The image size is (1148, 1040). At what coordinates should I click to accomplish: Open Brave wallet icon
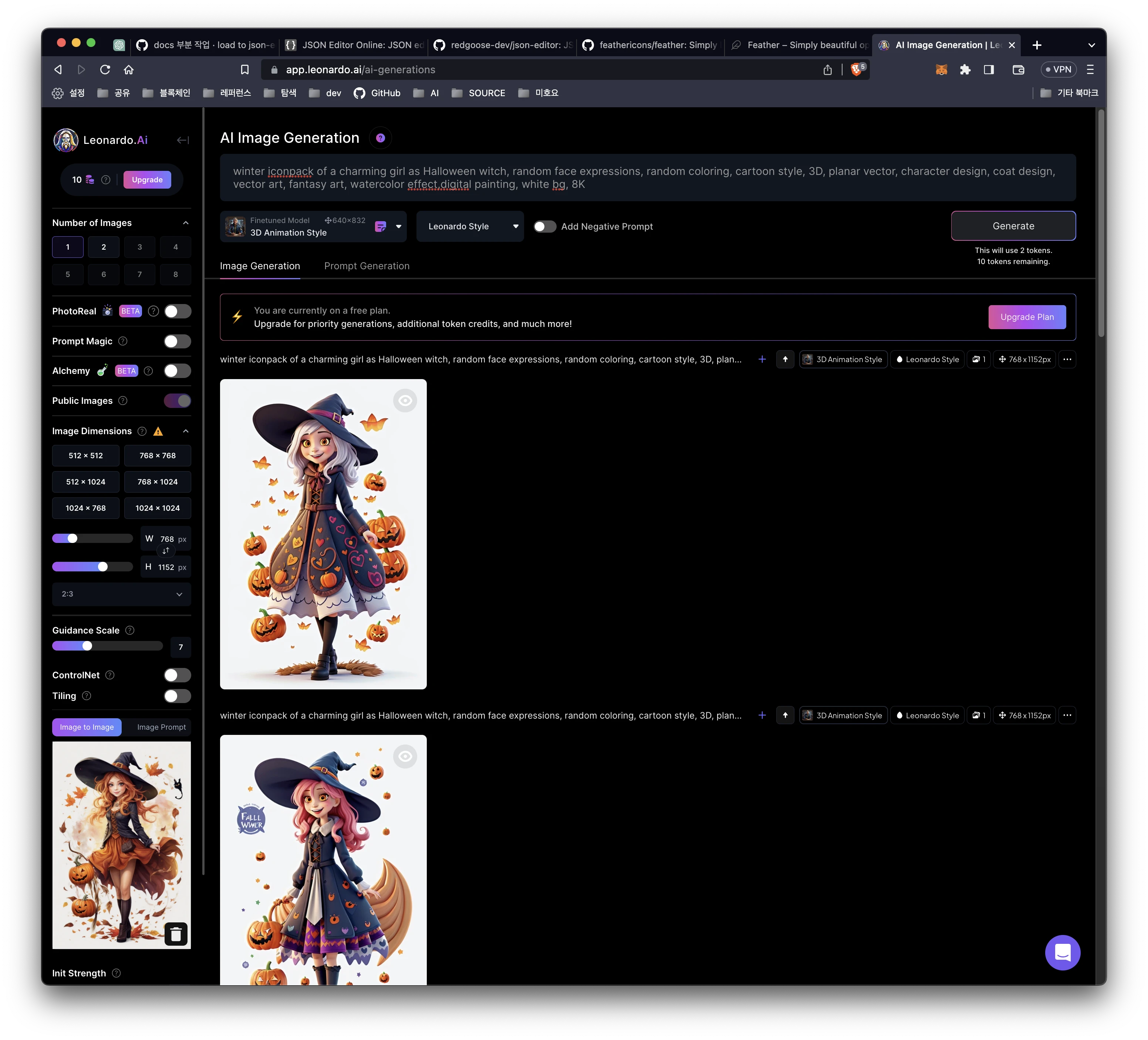pyautogui.click(x=1019, y=70)
